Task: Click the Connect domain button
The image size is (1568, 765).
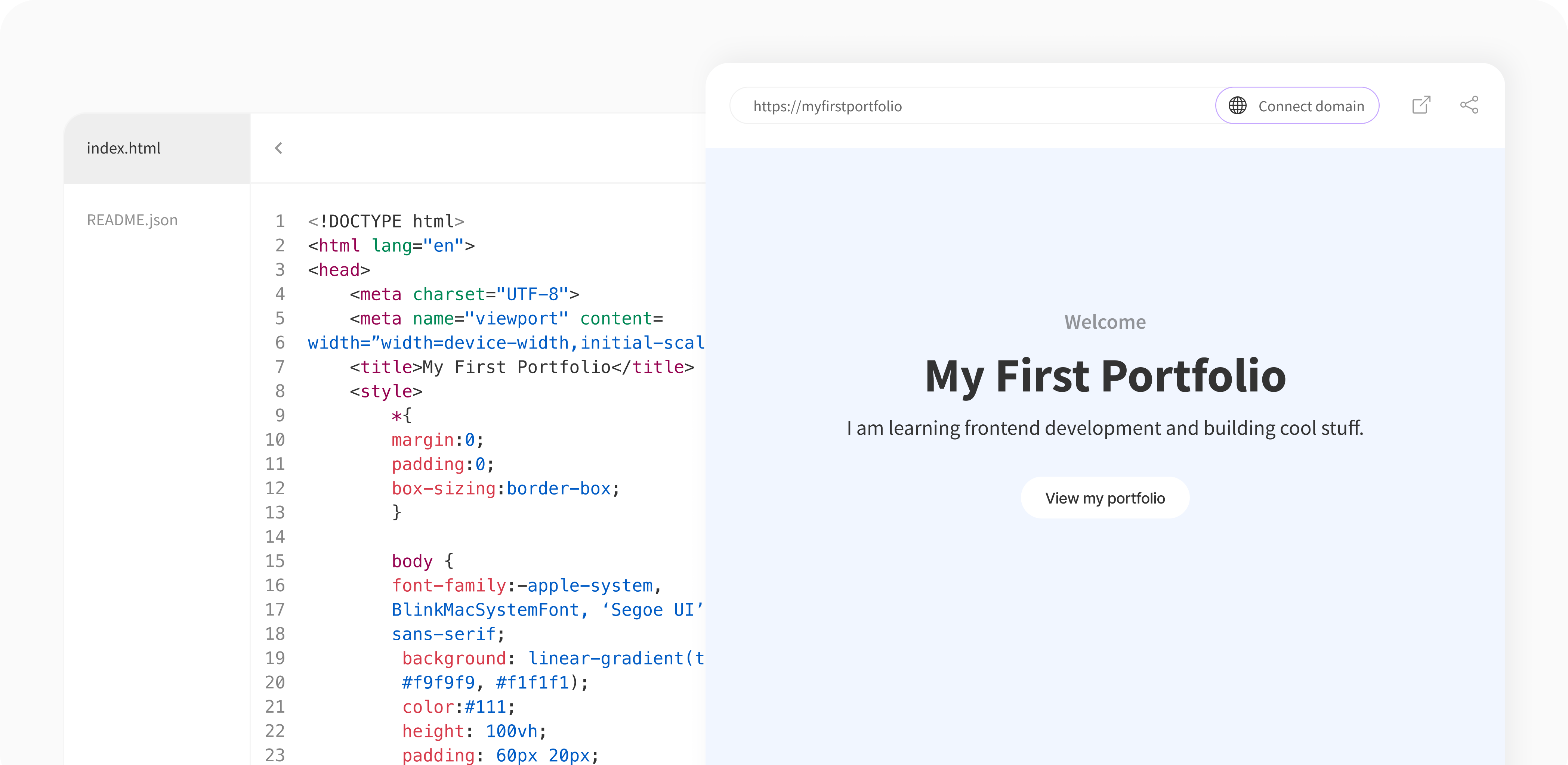Action: (x=1312, y=105)
